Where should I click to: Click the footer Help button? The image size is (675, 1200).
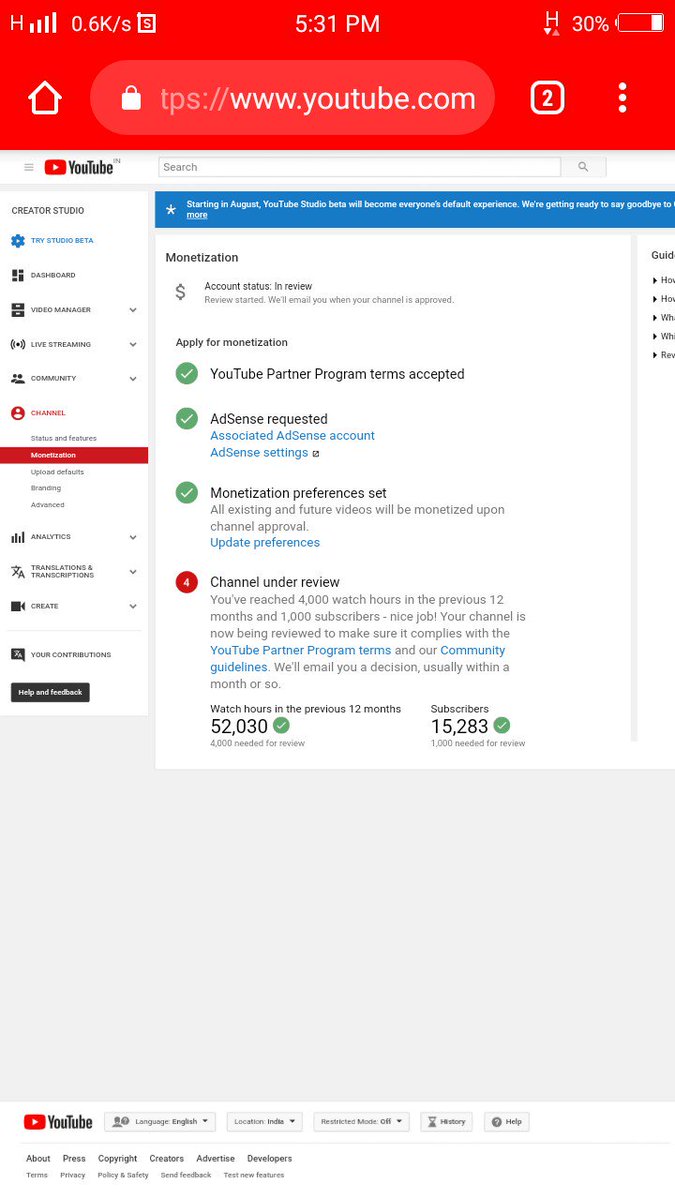pyautogui.click(x=507, y=1122)
